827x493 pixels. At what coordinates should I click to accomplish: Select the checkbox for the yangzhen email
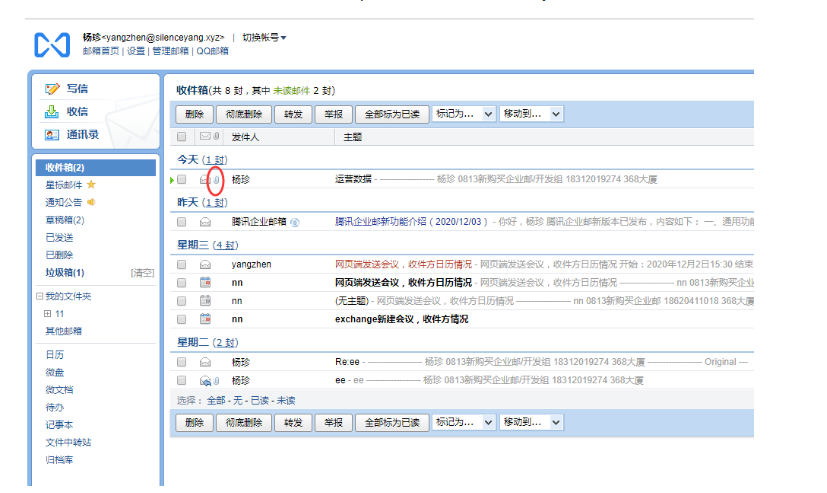[x=181, y=265]
